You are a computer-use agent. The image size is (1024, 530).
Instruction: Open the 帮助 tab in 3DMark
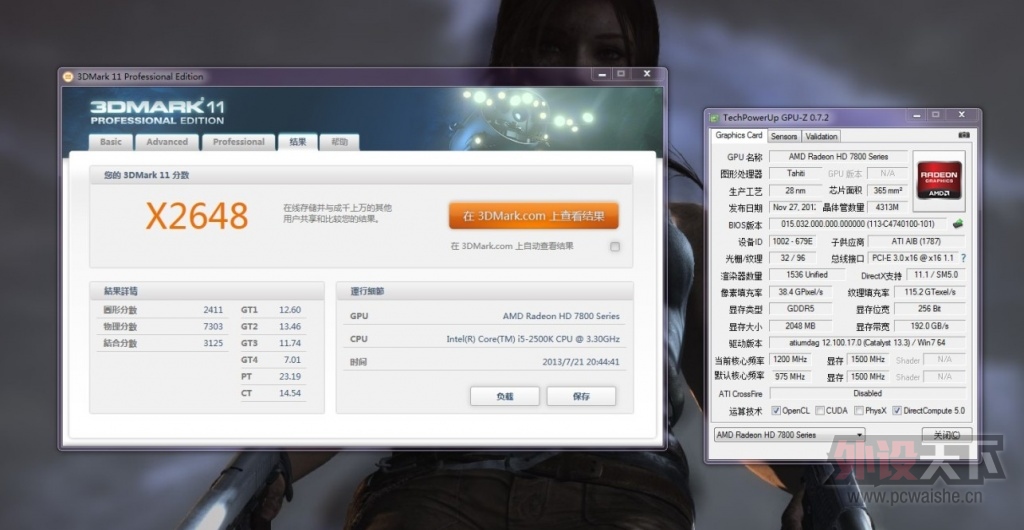coord(340,142)
